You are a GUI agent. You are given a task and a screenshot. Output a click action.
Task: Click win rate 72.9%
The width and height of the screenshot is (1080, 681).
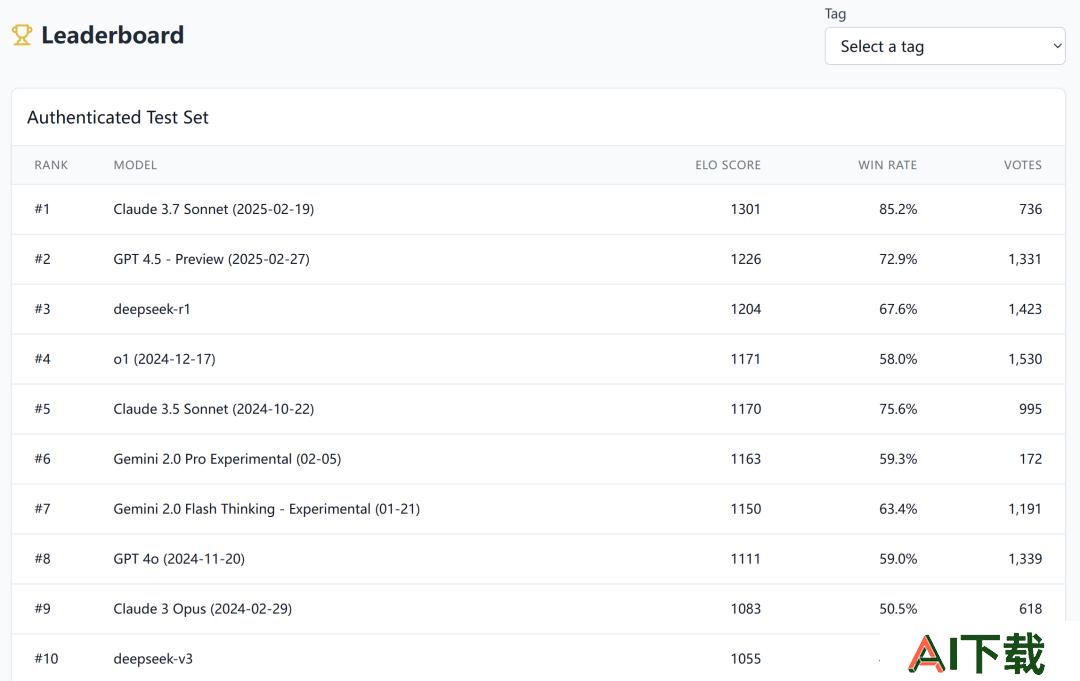pyautogui.click(x=898, y=260)
